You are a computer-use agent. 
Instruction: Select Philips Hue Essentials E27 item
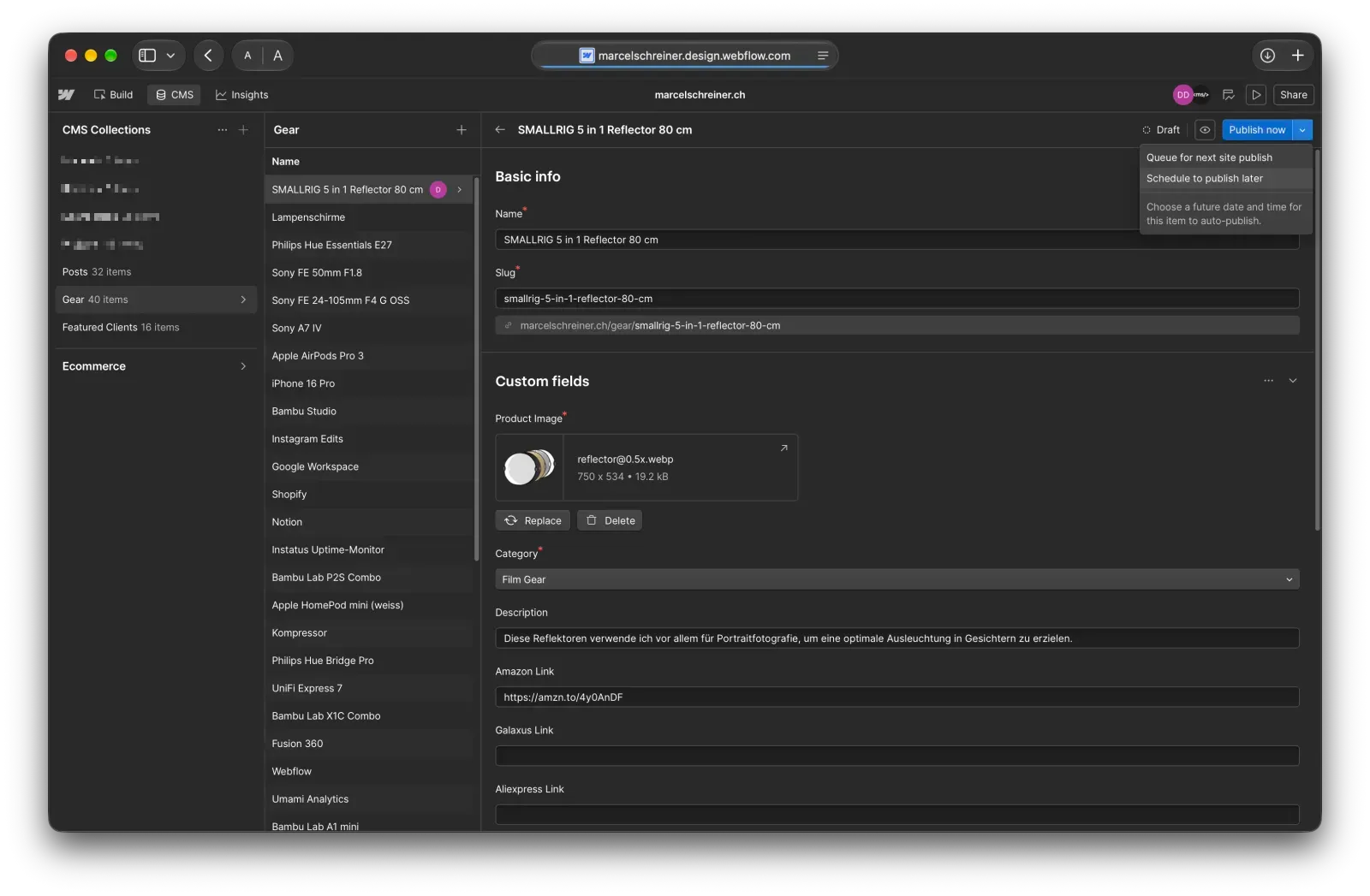click(x=368, y=246)
